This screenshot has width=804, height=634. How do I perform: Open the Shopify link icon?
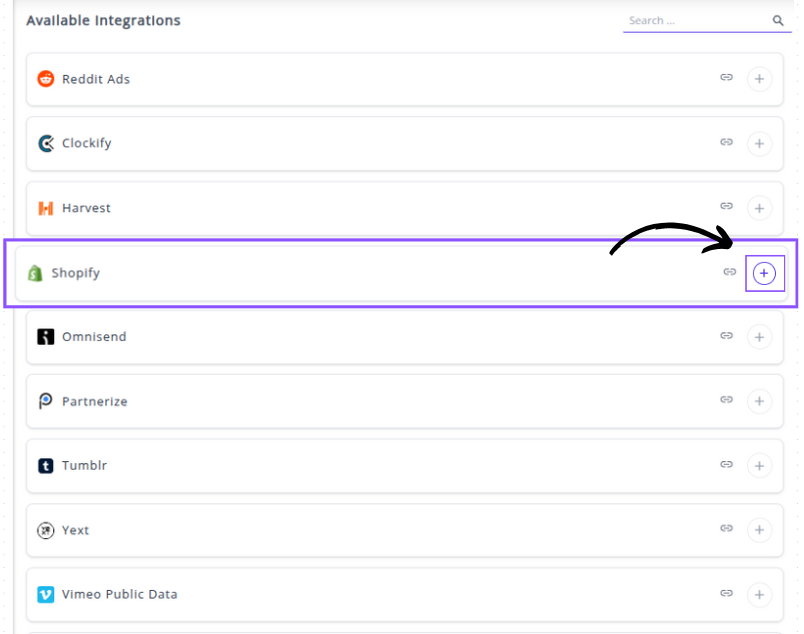[x=730, y=272]
